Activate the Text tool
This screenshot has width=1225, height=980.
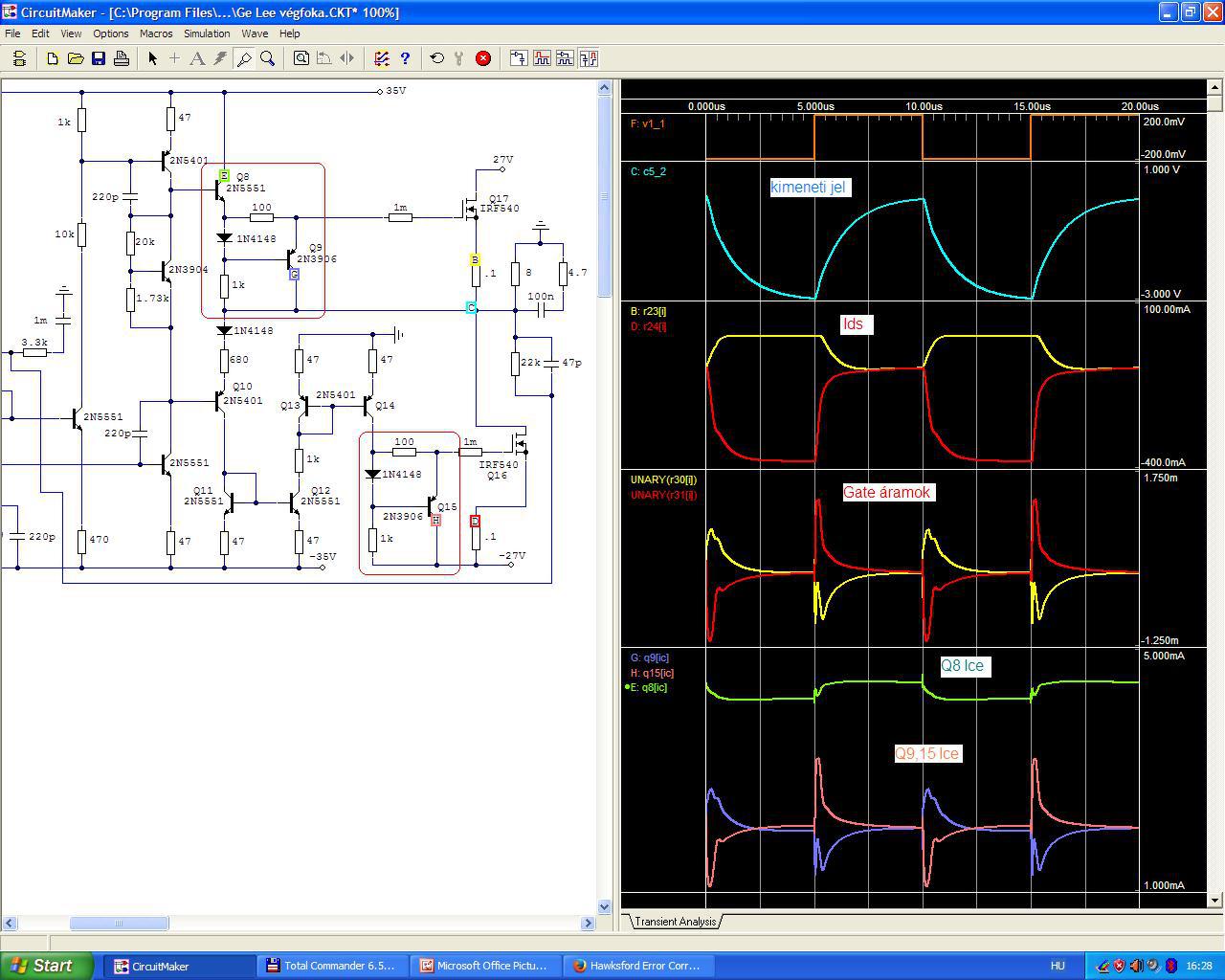pos(197,58)
